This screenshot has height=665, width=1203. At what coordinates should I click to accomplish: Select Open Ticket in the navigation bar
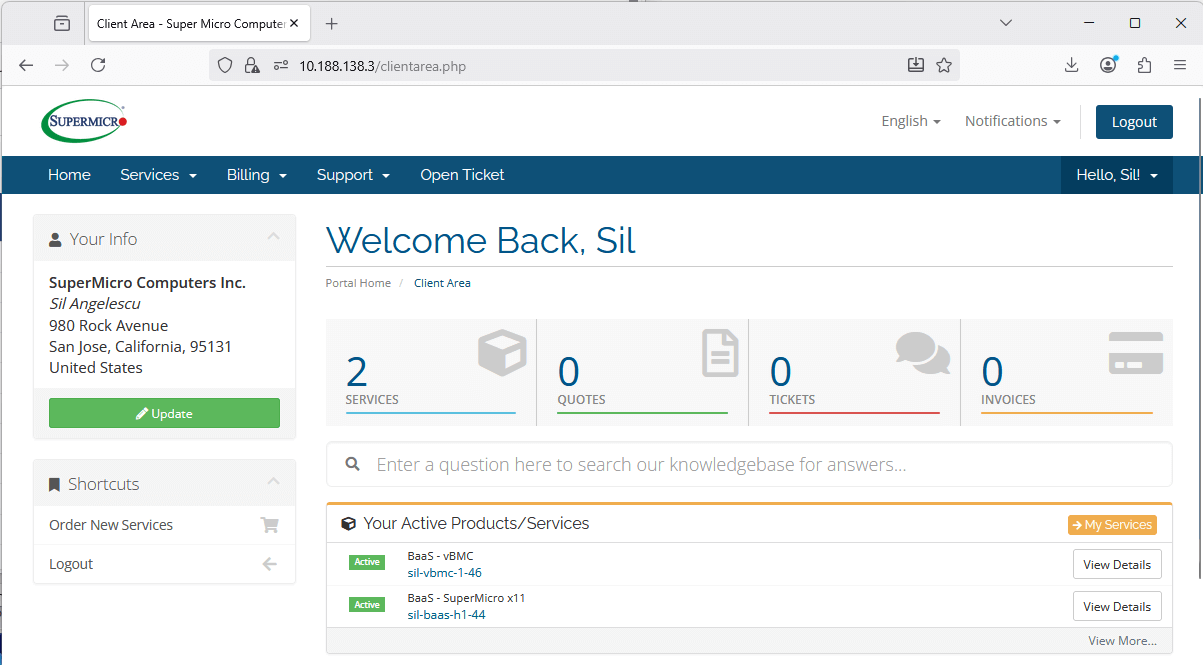(x=462, y=174)
